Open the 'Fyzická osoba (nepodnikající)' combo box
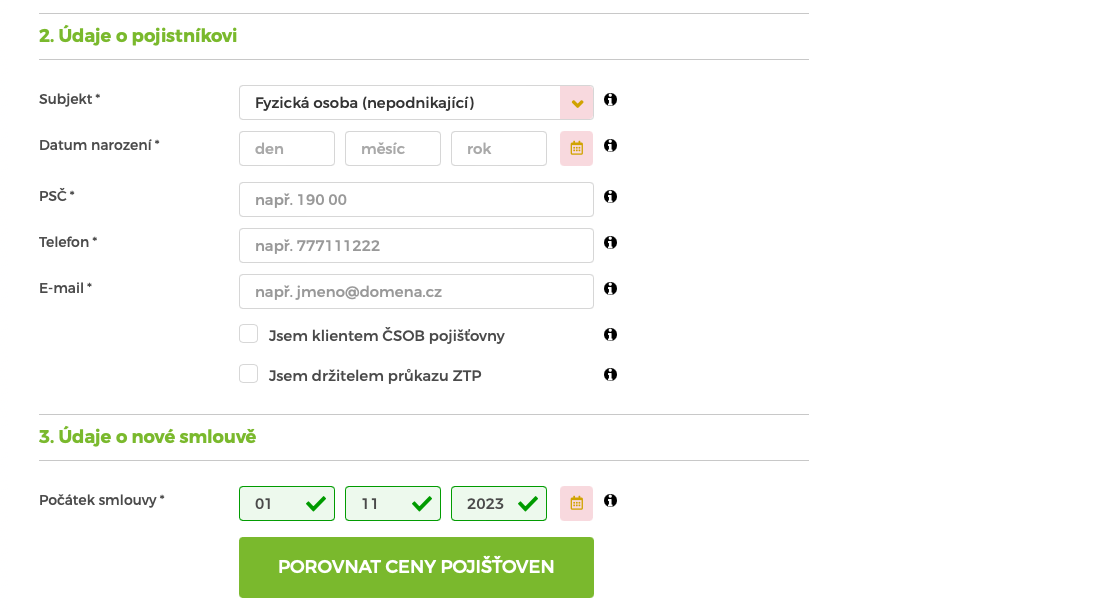The width and height of the screenshot is (1106, 616). 400,103
